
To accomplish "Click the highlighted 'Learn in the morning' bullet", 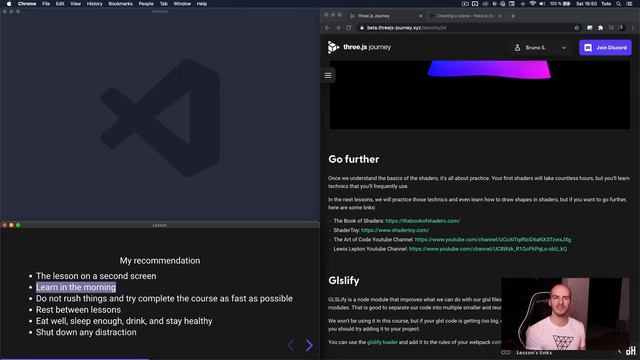I will (x=76, y=287).
